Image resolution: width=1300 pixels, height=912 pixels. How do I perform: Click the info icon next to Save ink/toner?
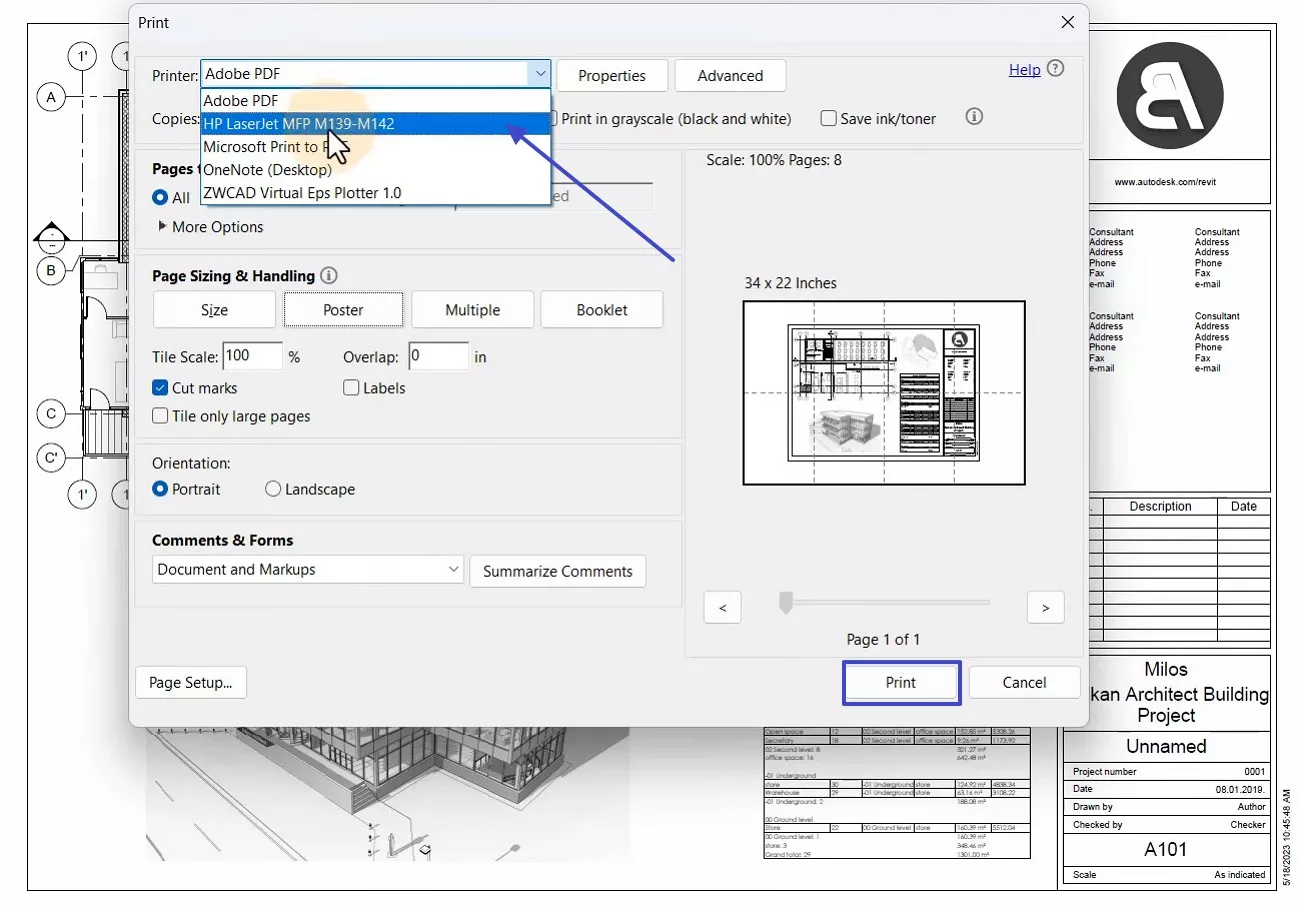973,116
